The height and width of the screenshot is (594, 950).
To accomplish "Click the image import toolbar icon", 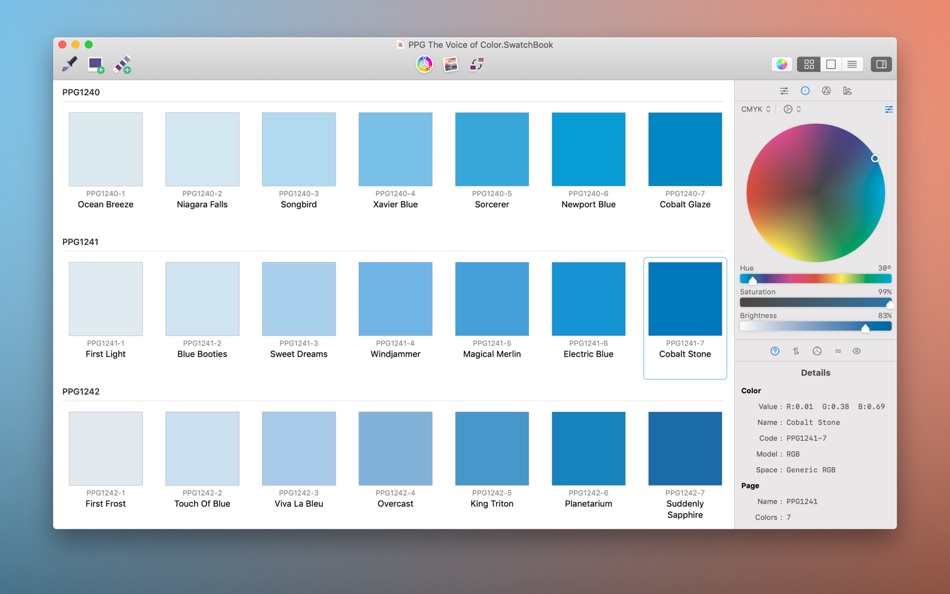I will [450, 65].
